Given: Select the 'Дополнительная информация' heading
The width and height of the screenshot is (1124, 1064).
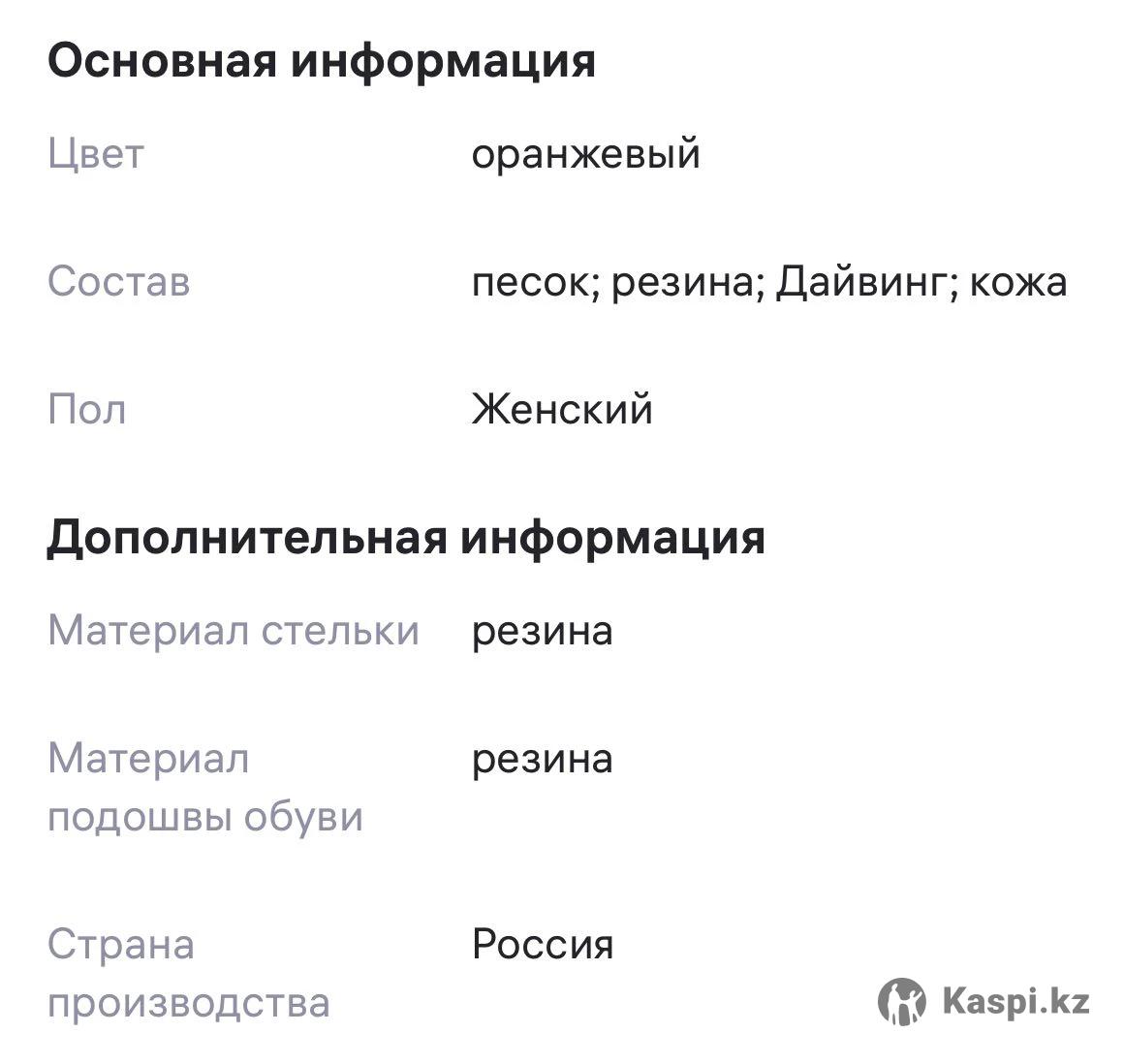Looking at the screenshot, I should point(406,539).
